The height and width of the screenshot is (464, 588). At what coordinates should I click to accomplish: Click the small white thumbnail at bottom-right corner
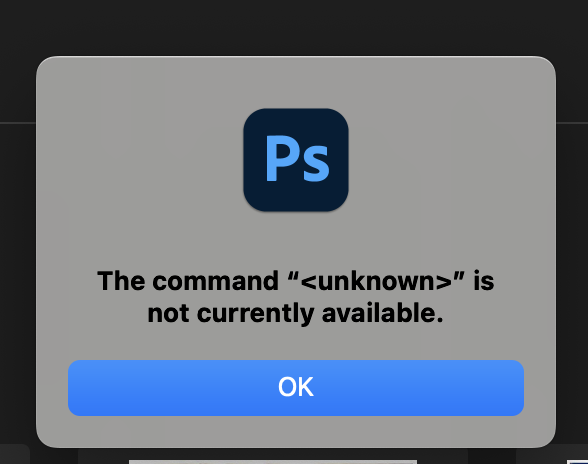coord(578,462)
